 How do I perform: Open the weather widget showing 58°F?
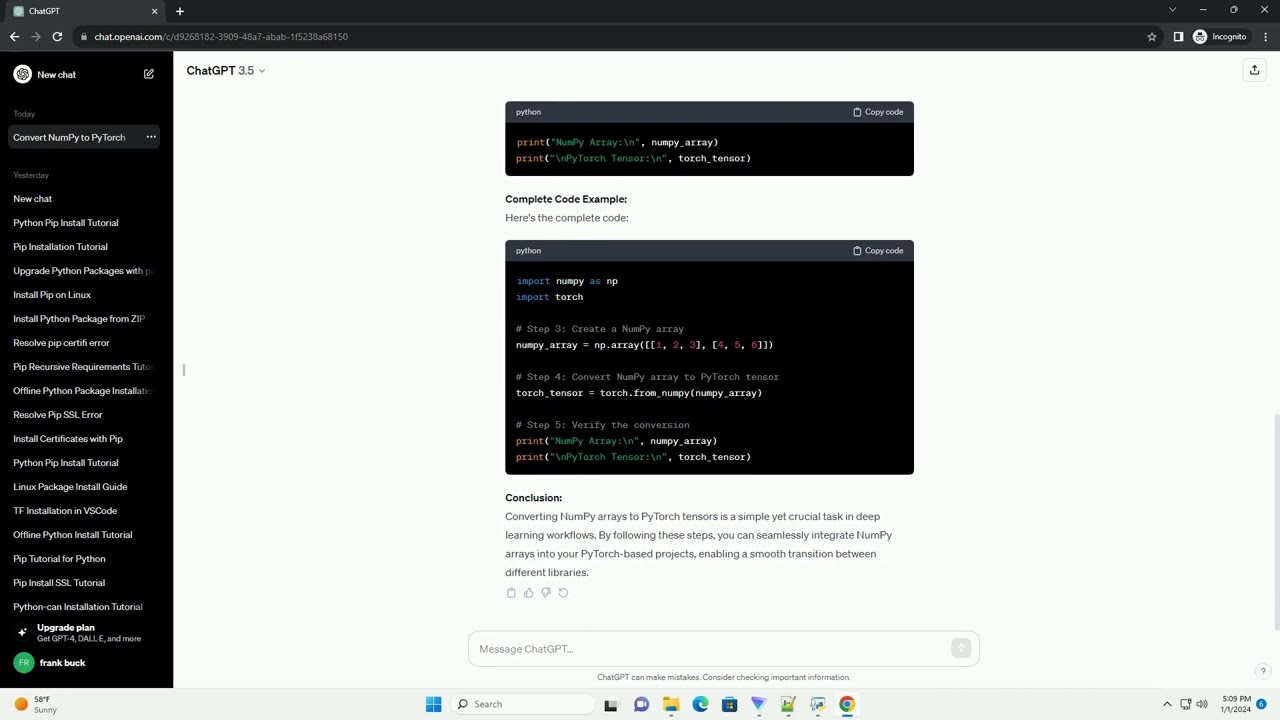(x=36, y=704)
